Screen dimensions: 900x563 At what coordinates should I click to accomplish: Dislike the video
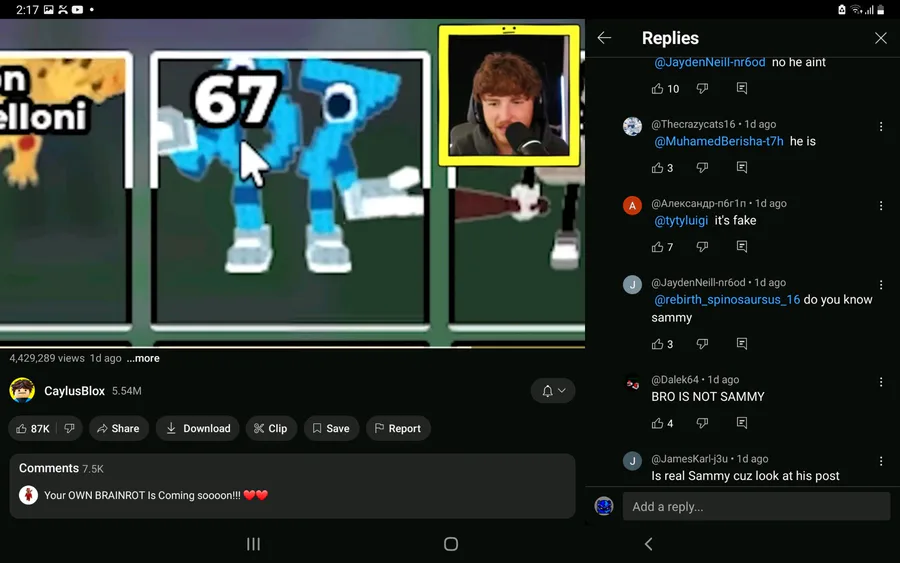pos(70,429)
